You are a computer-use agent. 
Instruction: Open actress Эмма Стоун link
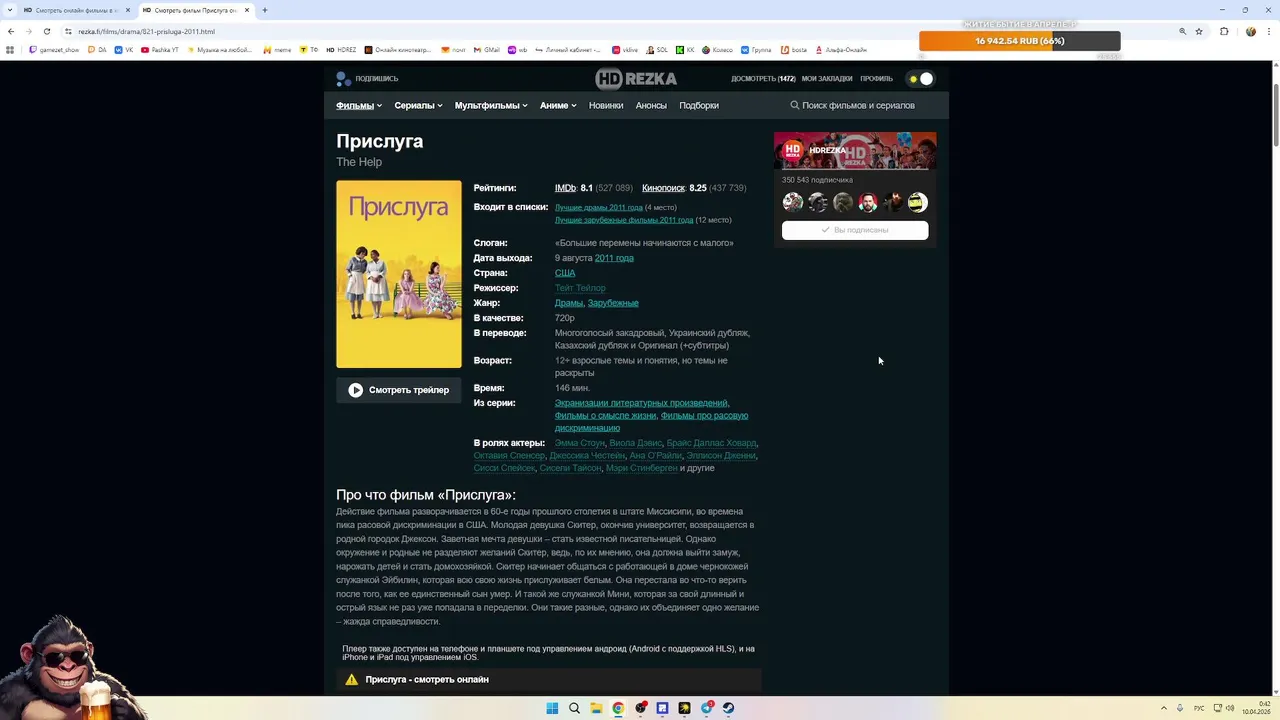[580, 443]
